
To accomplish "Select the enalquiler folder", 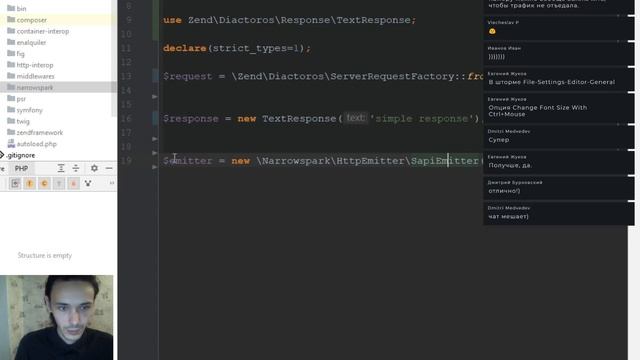I will pos(31,42).
